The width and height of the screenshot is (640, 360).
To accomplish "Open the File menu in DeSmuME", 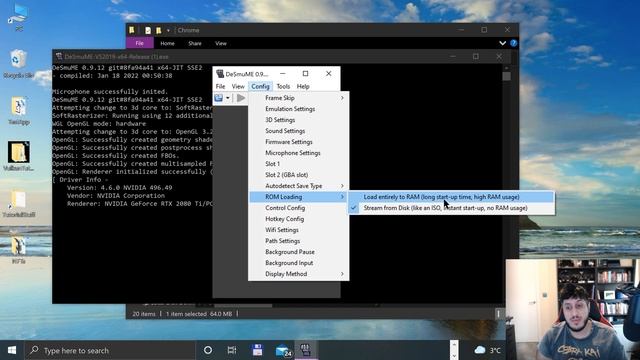I will click(220, 87).
